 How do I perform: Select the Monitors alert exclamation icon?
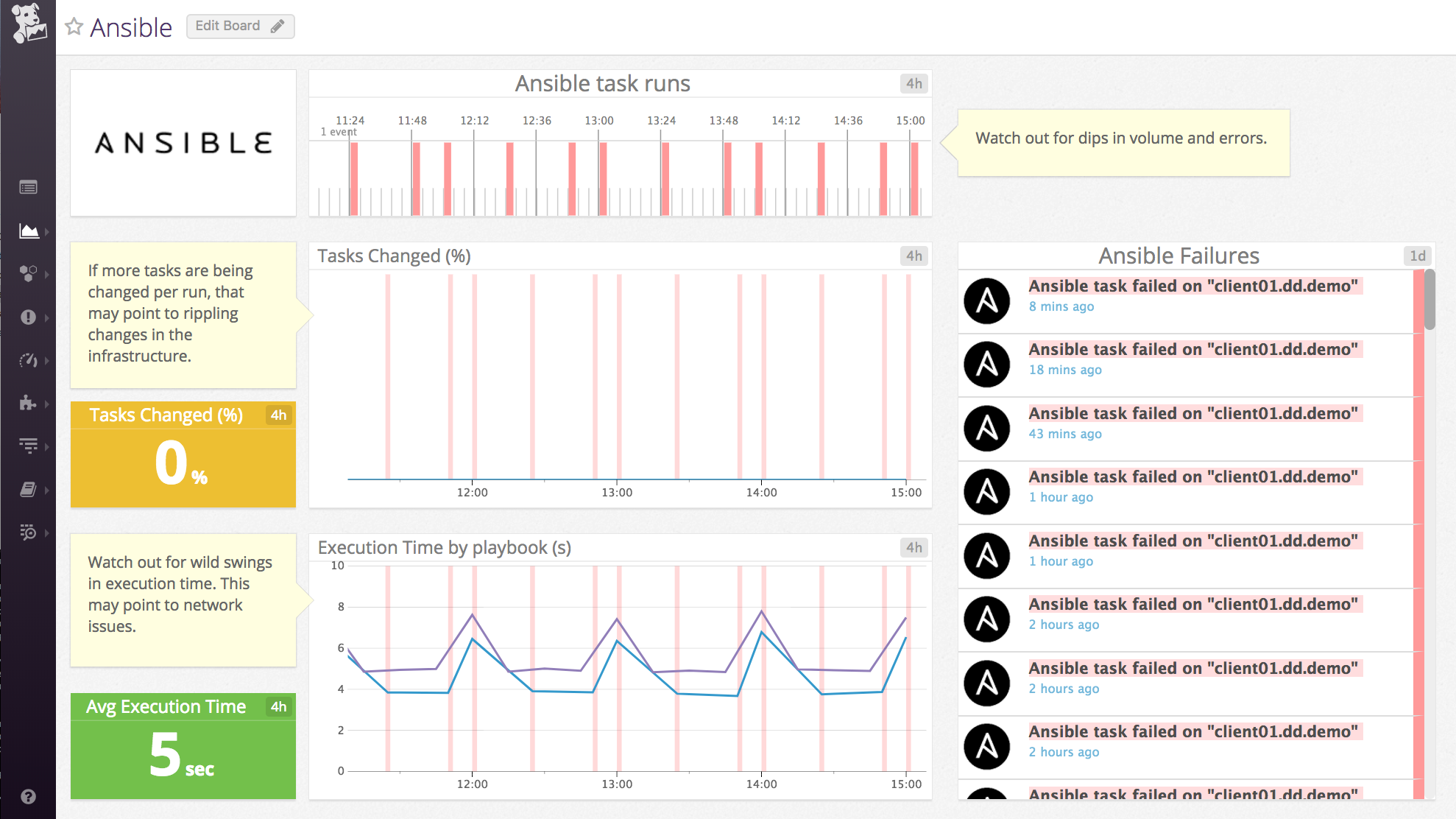(28, 318)
